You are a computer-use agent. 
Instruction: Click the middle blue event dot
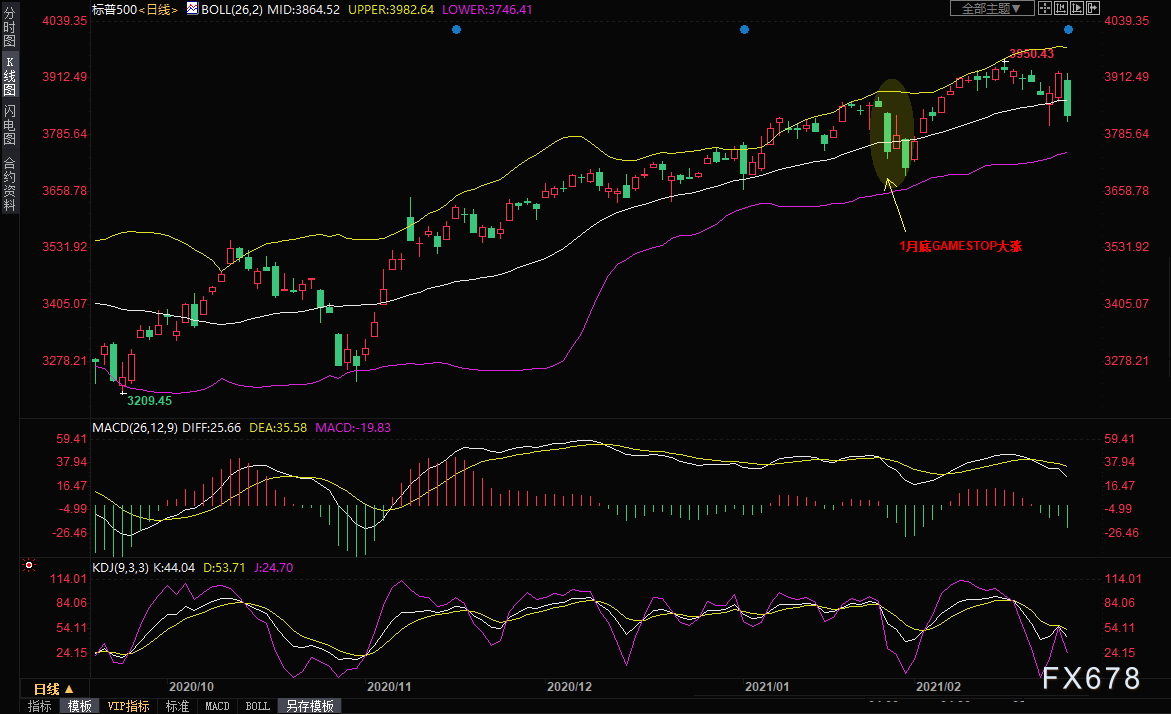coord(744,29)
